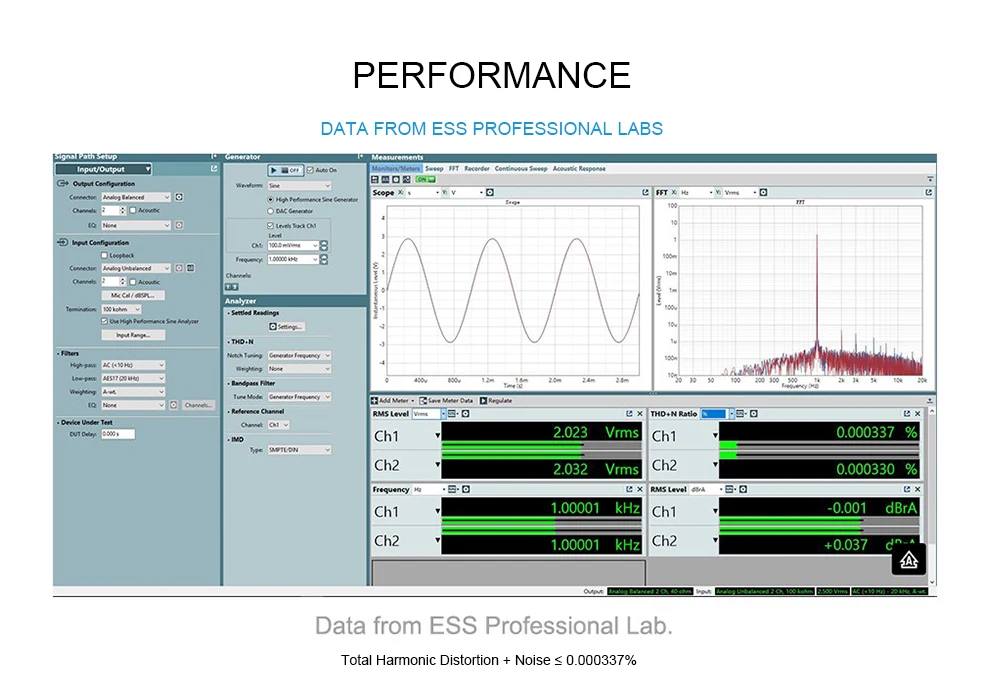Open THD+N Ratio meter settings gear
The image size is (1000, 679).
tap(754, 414)
